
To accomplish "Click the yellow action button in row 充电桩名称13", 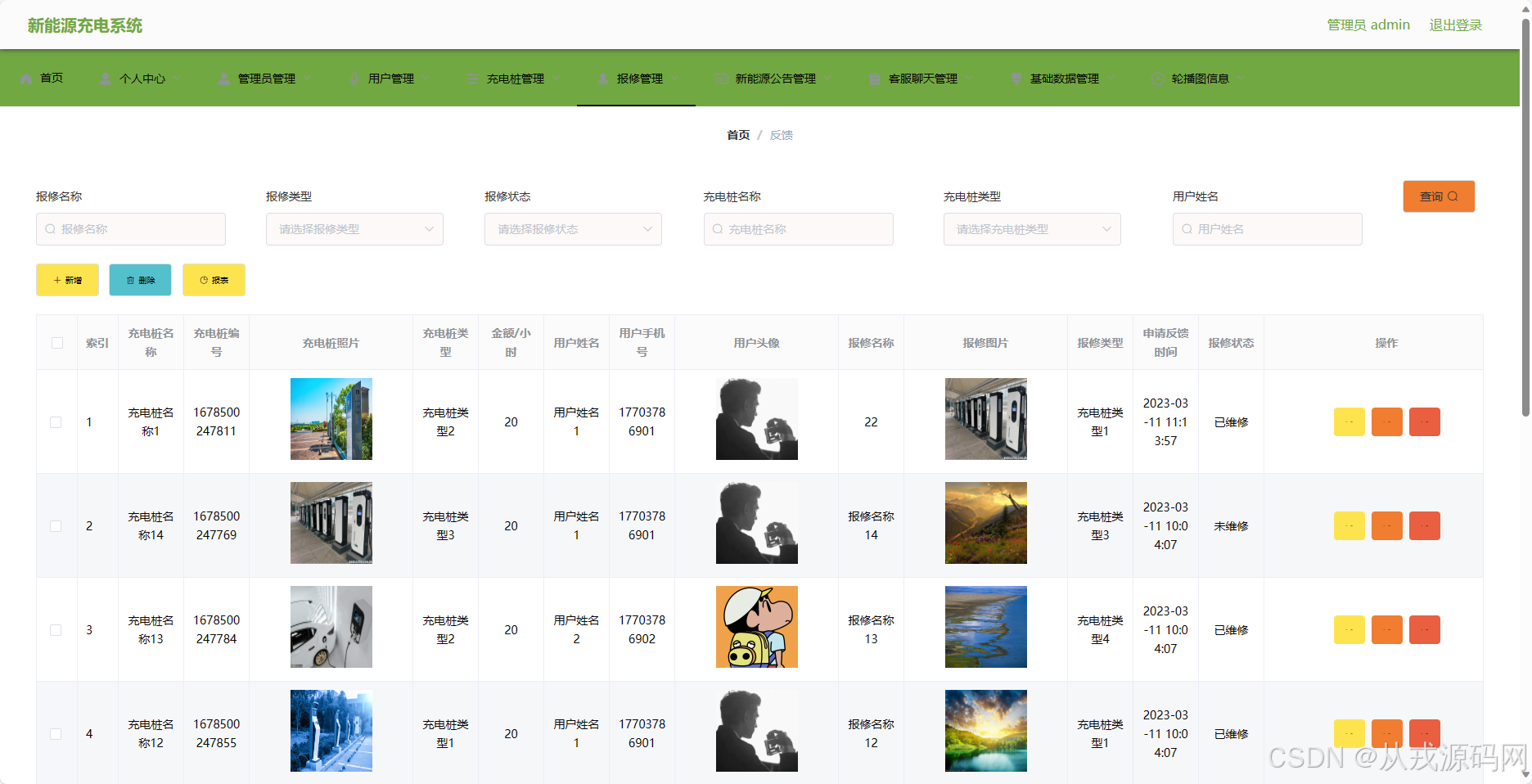I will [x=1350, y=630].
